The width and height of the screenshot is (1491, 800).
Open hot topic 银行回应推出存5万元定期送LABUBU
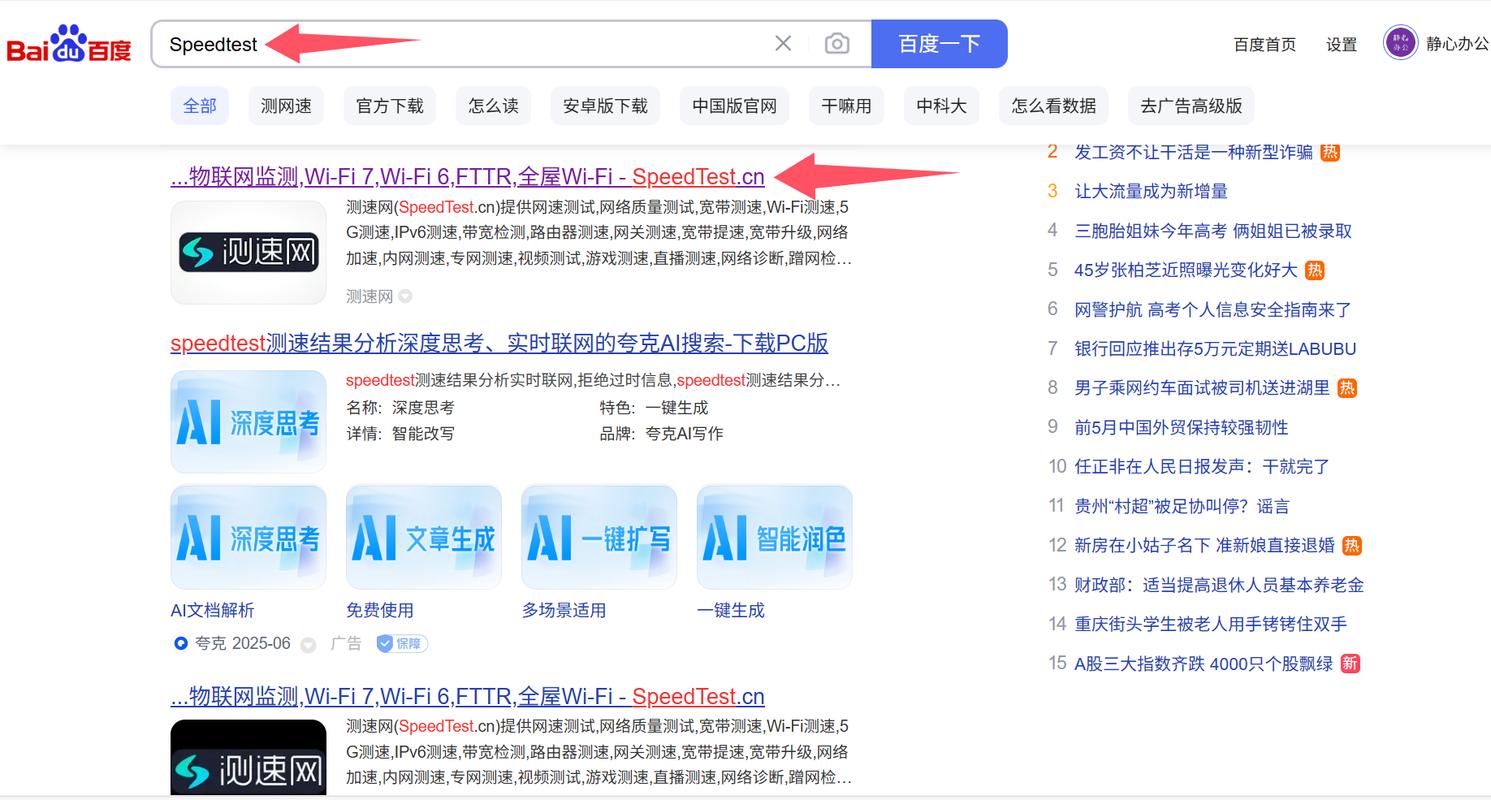(1215, 349)
